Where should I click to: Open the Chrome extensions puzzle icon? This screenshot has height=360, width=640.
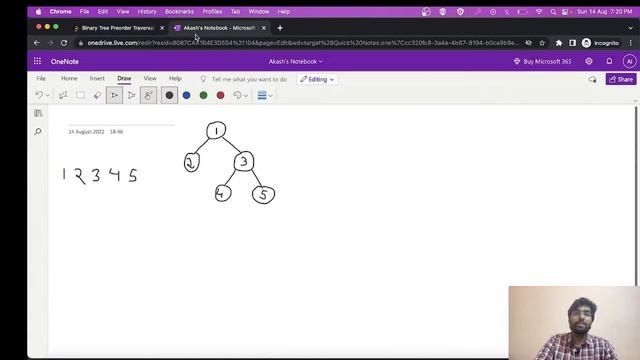(559, 43)
